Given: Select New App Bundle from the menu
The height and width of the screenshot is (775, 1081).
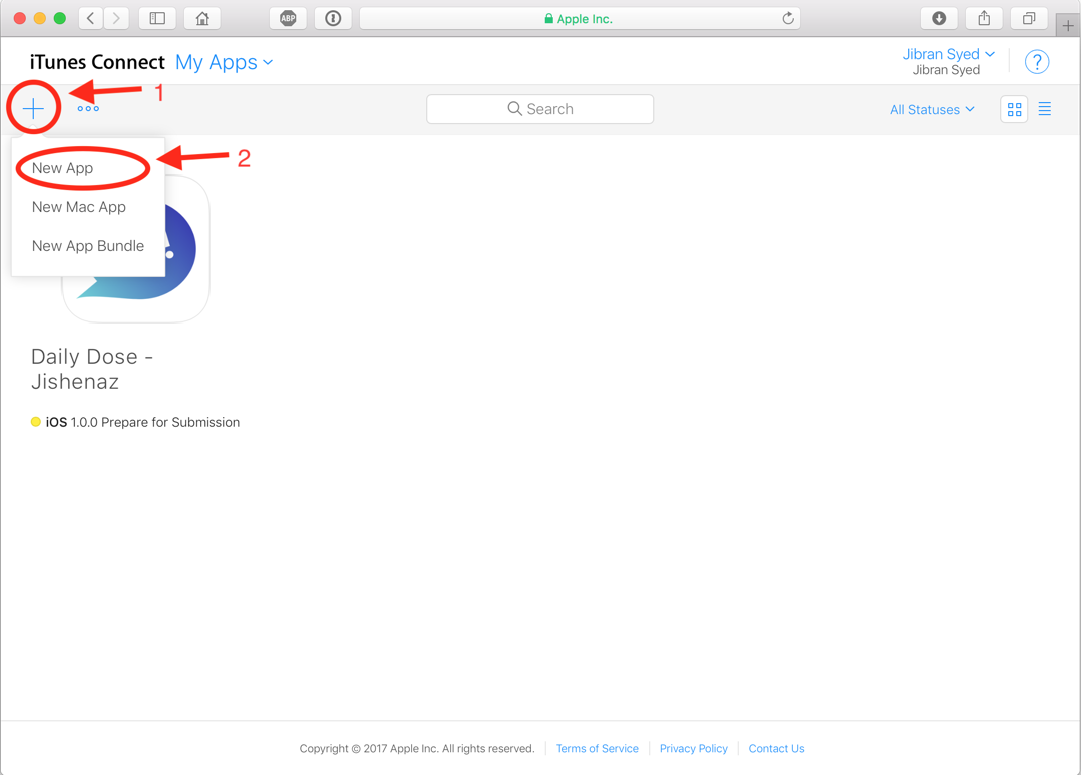Looking at the screenshot, I should pos(88,245).
